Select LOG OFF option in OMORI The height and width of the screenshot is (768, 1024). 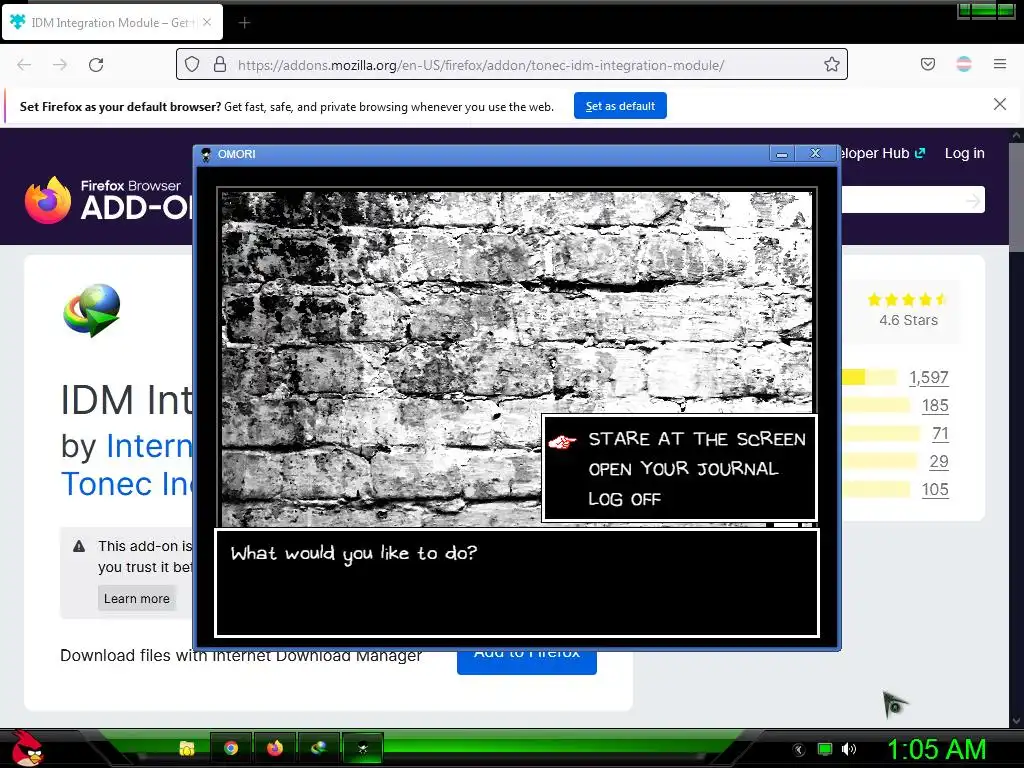click(x=624, y=499)
